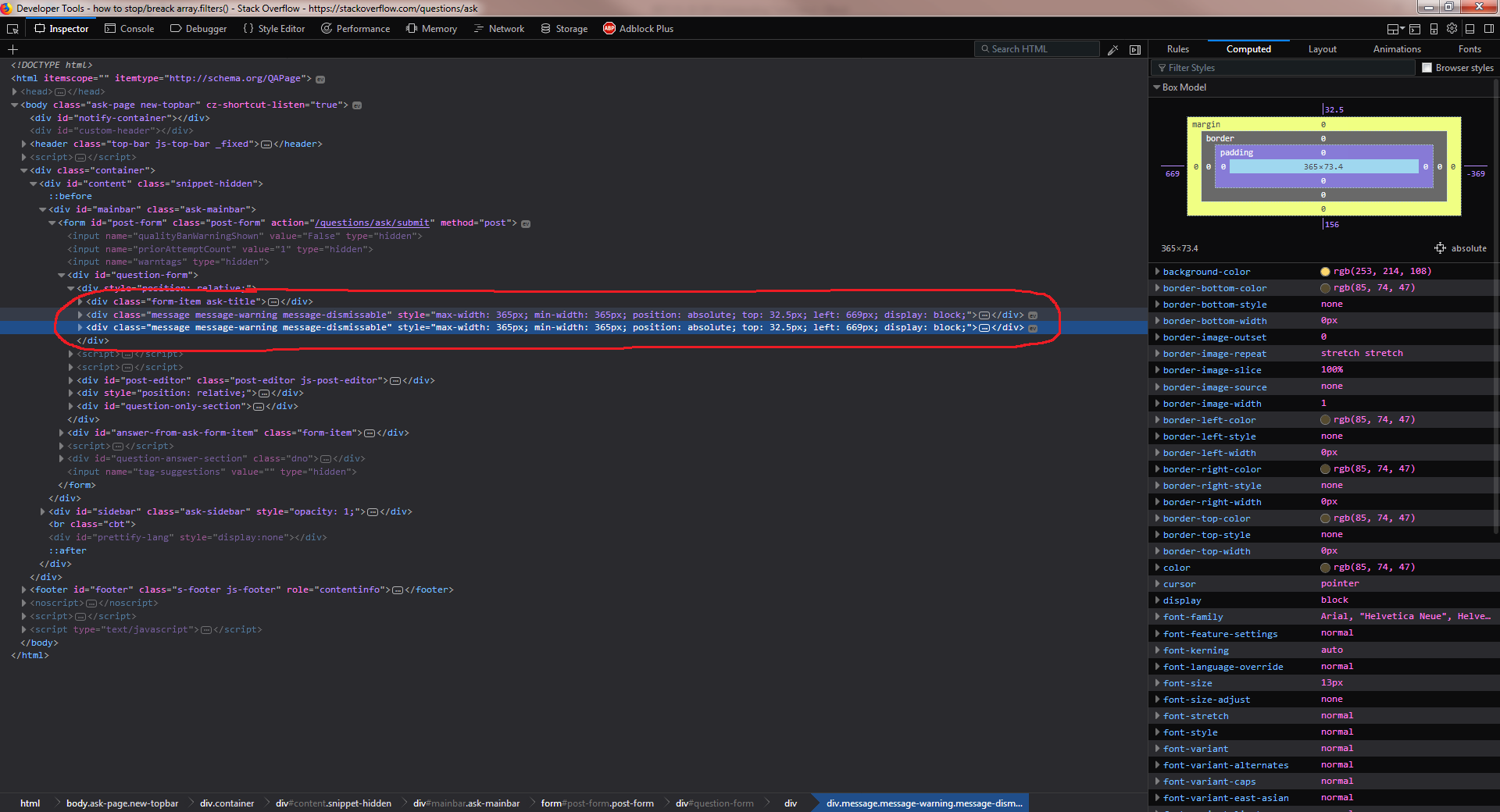
Task: Click the border-bottom-color swatch
Action: 1325,288
